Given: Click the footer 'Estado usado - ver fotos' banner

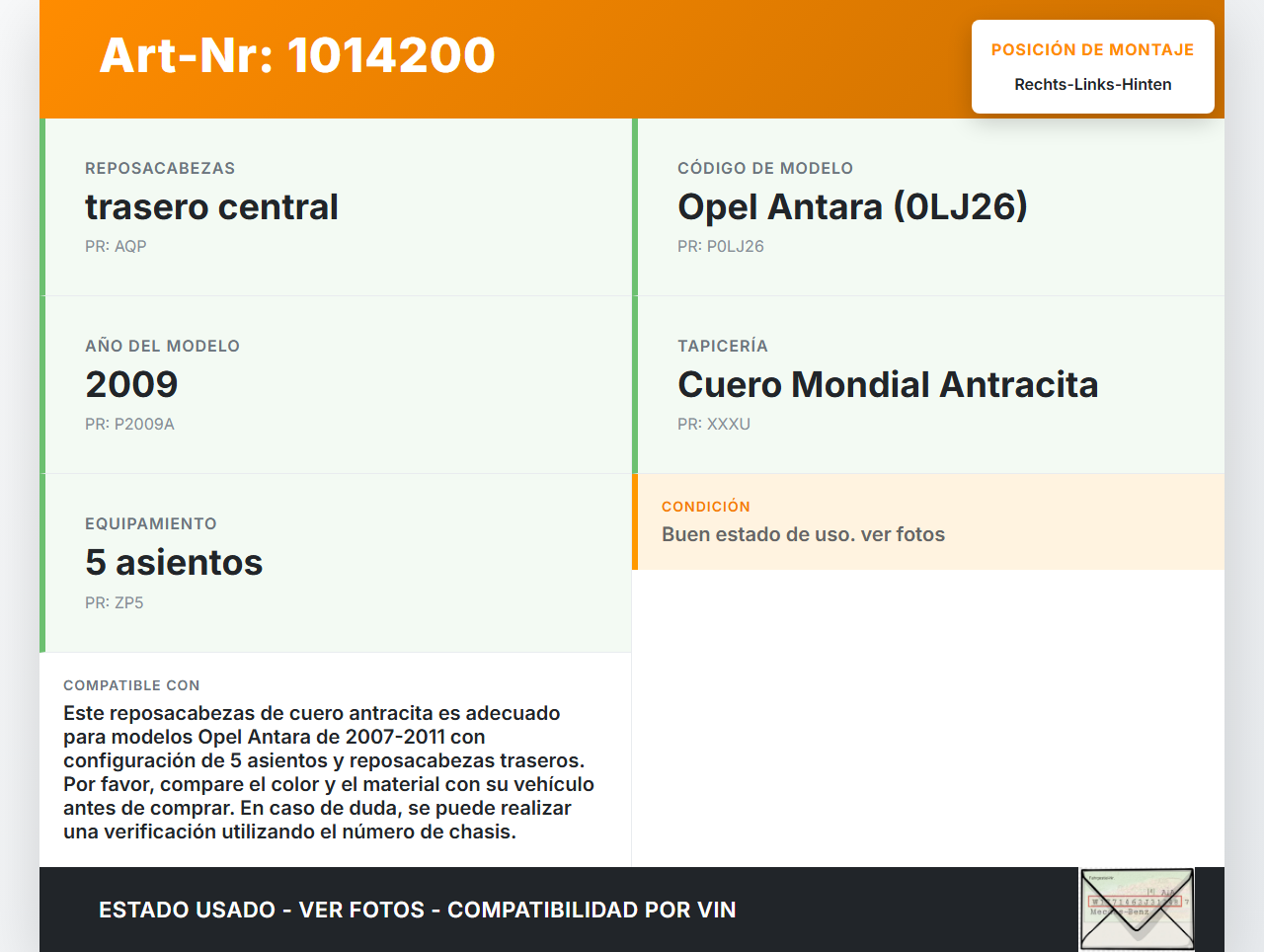Looking at the screenshot, I should [x=417, y=910].
